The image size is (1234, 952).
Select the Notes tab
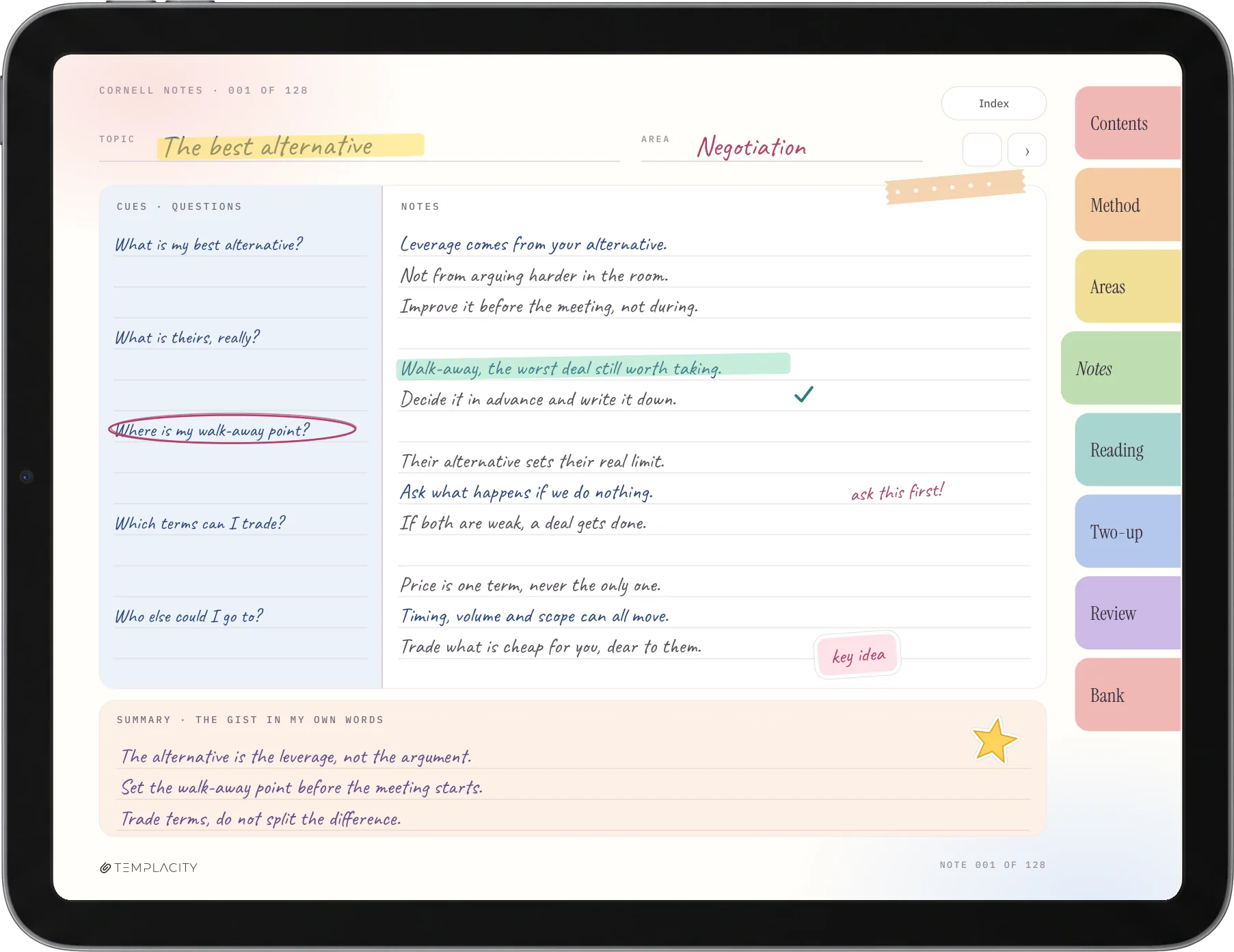coord(1121,368)
